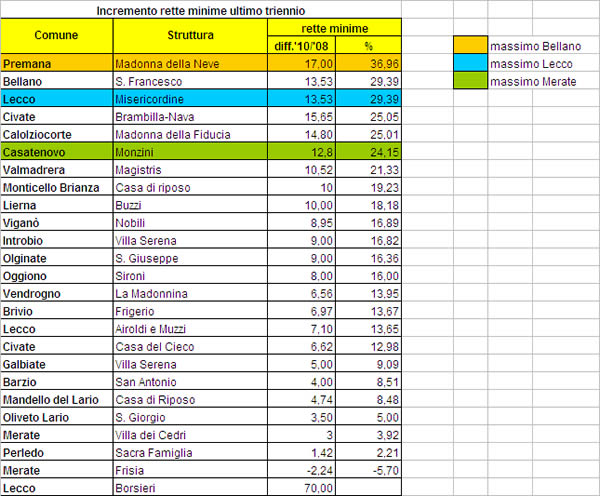Select the 'Barzio' cell
The height and width of the screenshot is (496, 600).
coord(57,381)
